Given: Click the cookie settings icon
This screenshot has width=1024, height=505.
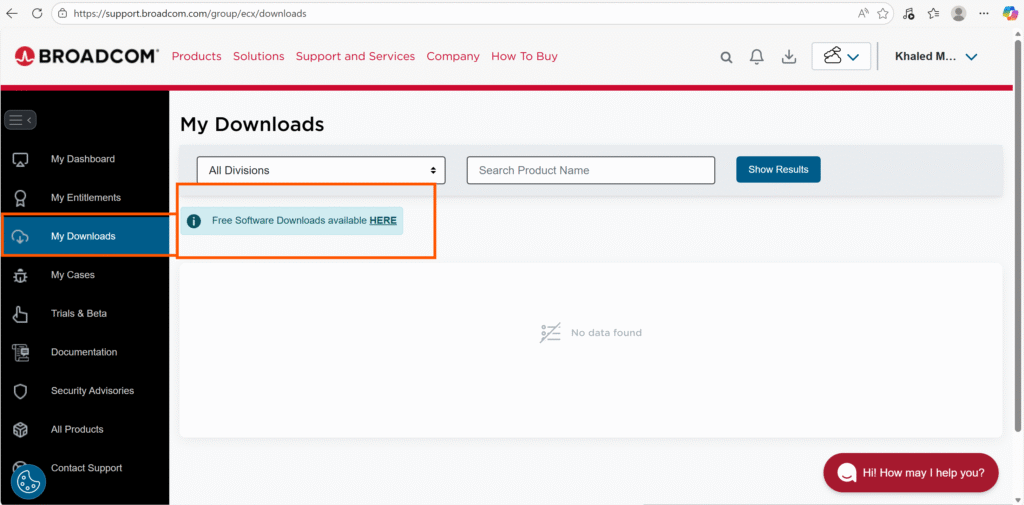Looking at the screenshot, I should [28, 481].
